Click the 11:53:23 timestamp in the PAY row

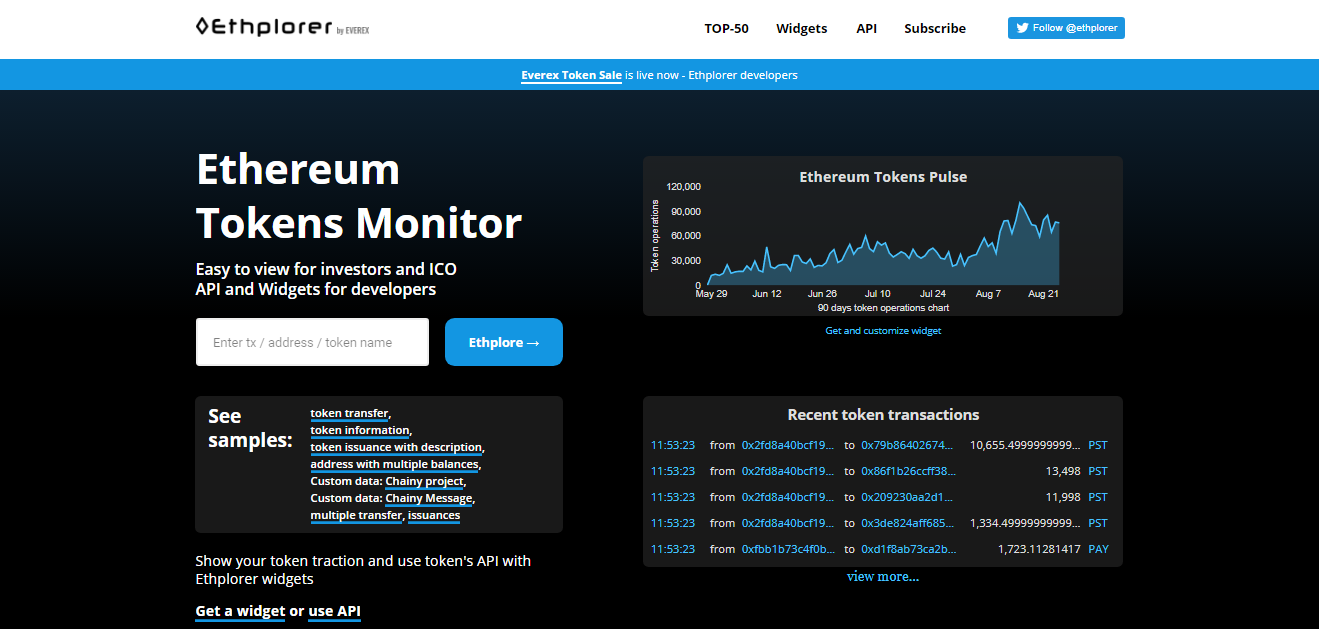click(x=673, y=549)
